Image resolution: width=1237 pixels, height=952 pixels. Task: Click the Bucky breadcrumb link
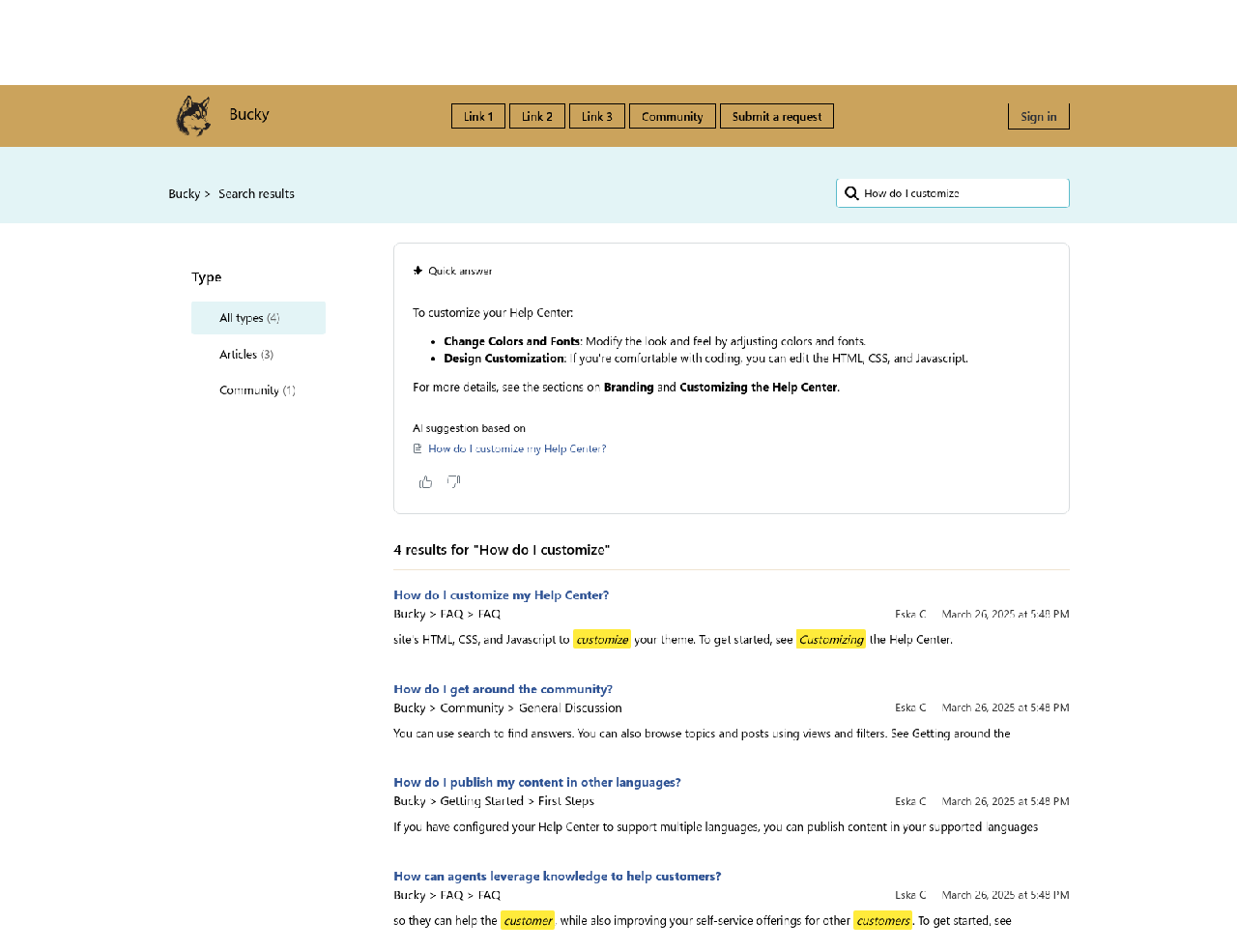click(184, 194)
